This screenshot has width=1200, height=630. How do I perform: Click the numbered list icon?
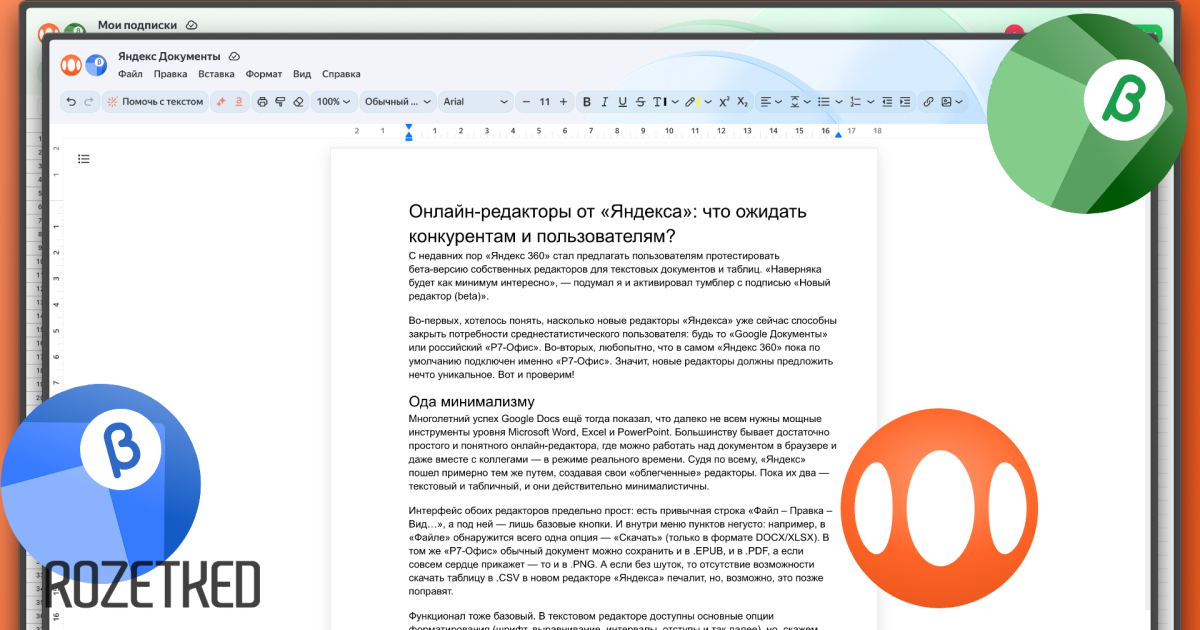pos(855,101)
